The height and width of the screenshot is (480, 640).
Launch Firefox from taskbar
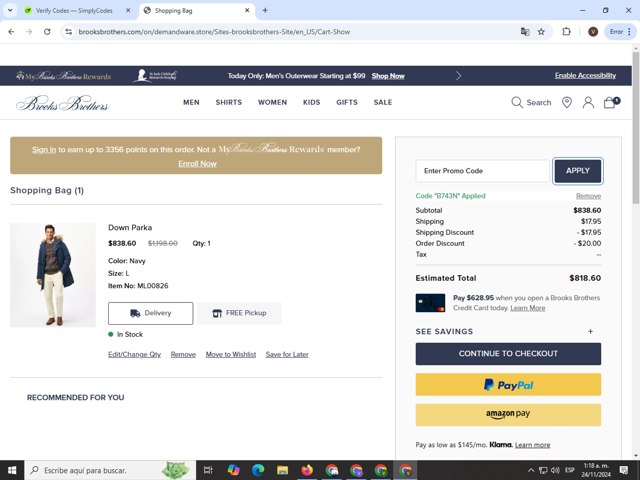(x=307, y=470)
